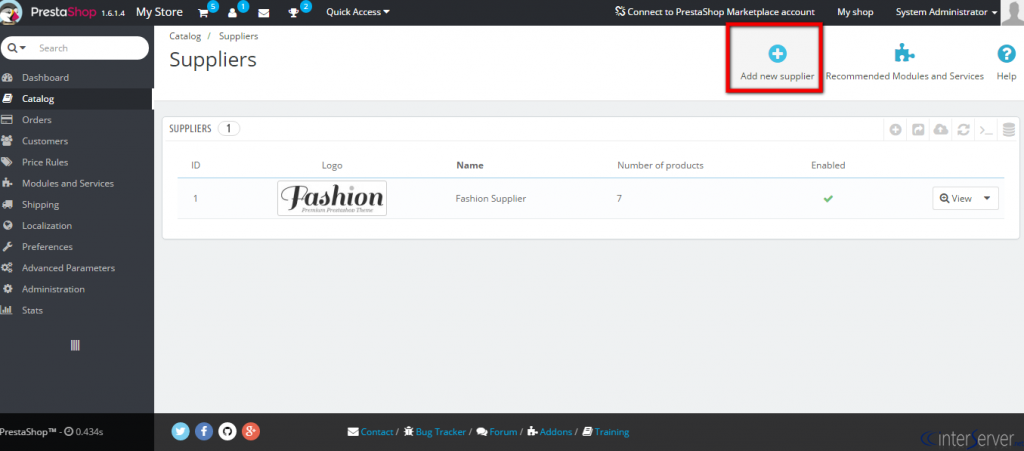Open the Facebook icon in the footer

204,431
